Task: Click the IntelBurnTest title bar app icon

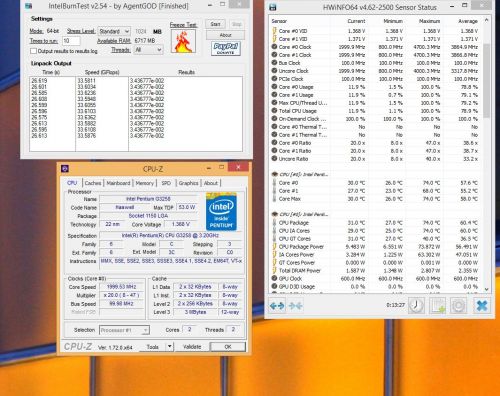Action: [x=29, y=6]
